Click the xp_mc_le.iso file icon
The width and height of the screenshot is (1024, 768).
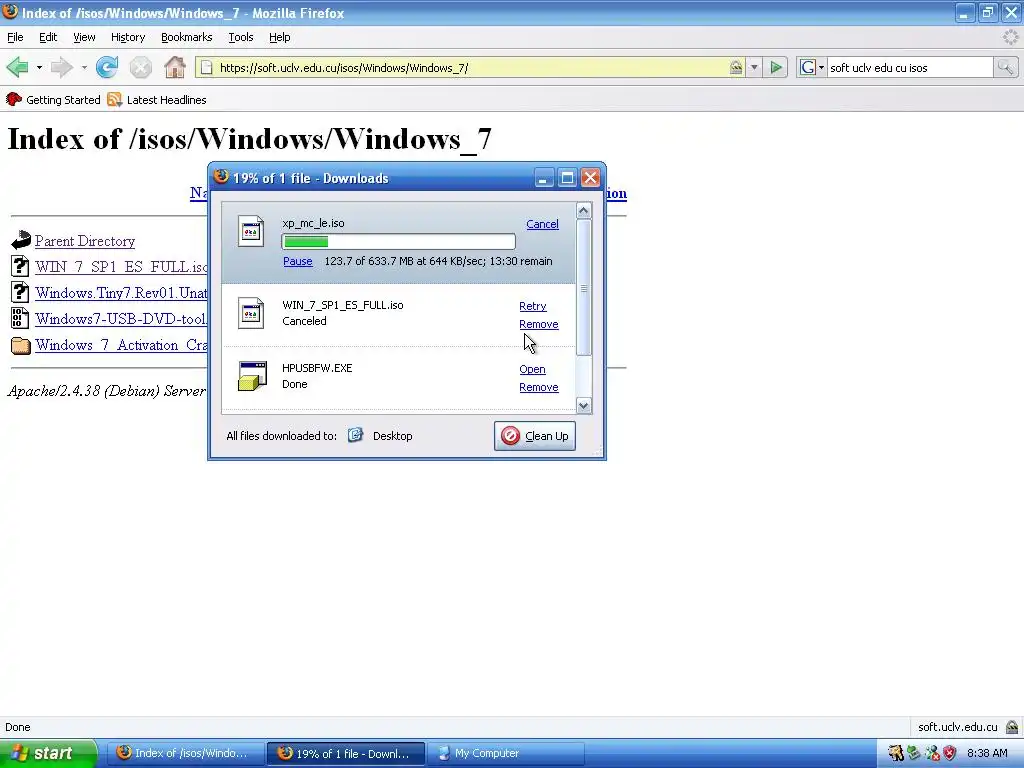tap(251, 231)
